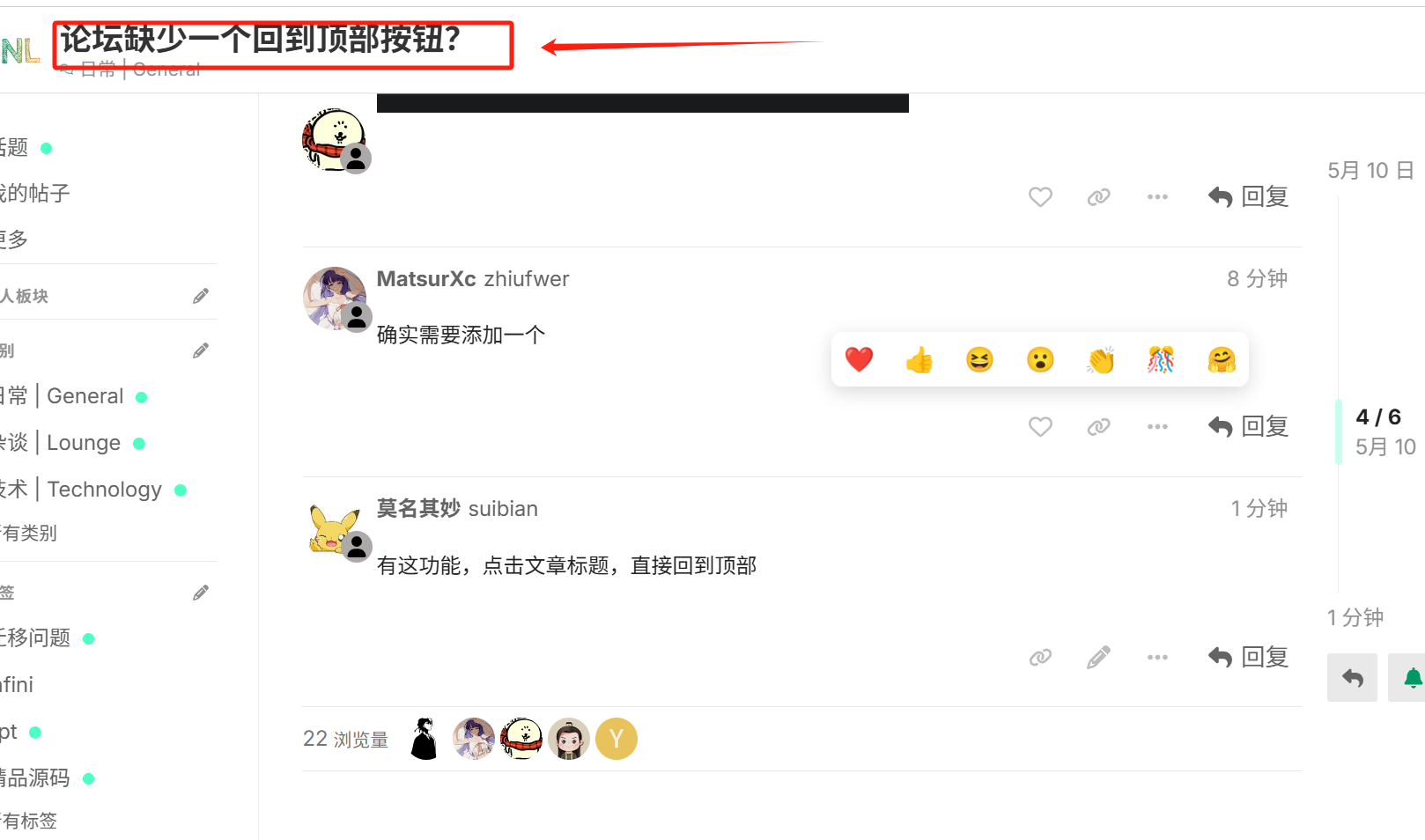React with clapping hands emoji
The width and height of the screenshot is (1425, 840).
1101,359
